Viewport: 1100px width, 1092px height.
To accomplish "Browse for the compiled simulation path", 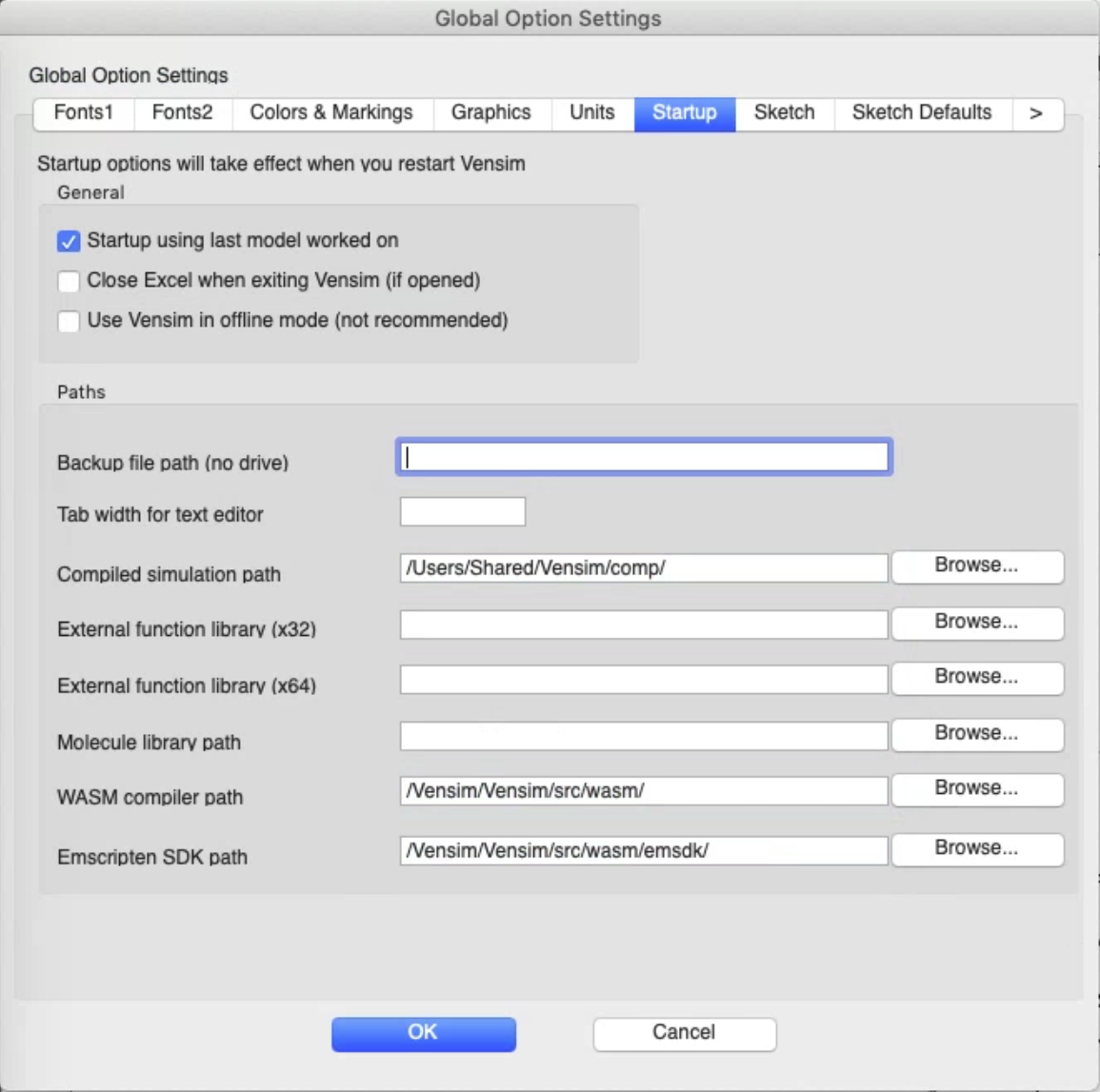I will [x=976, y=566].
